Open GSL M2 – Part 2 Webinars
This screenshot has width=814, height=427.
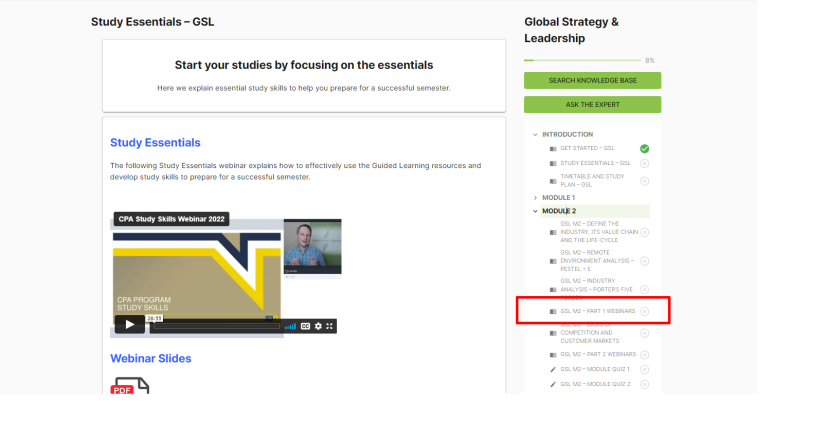[598, 354]
